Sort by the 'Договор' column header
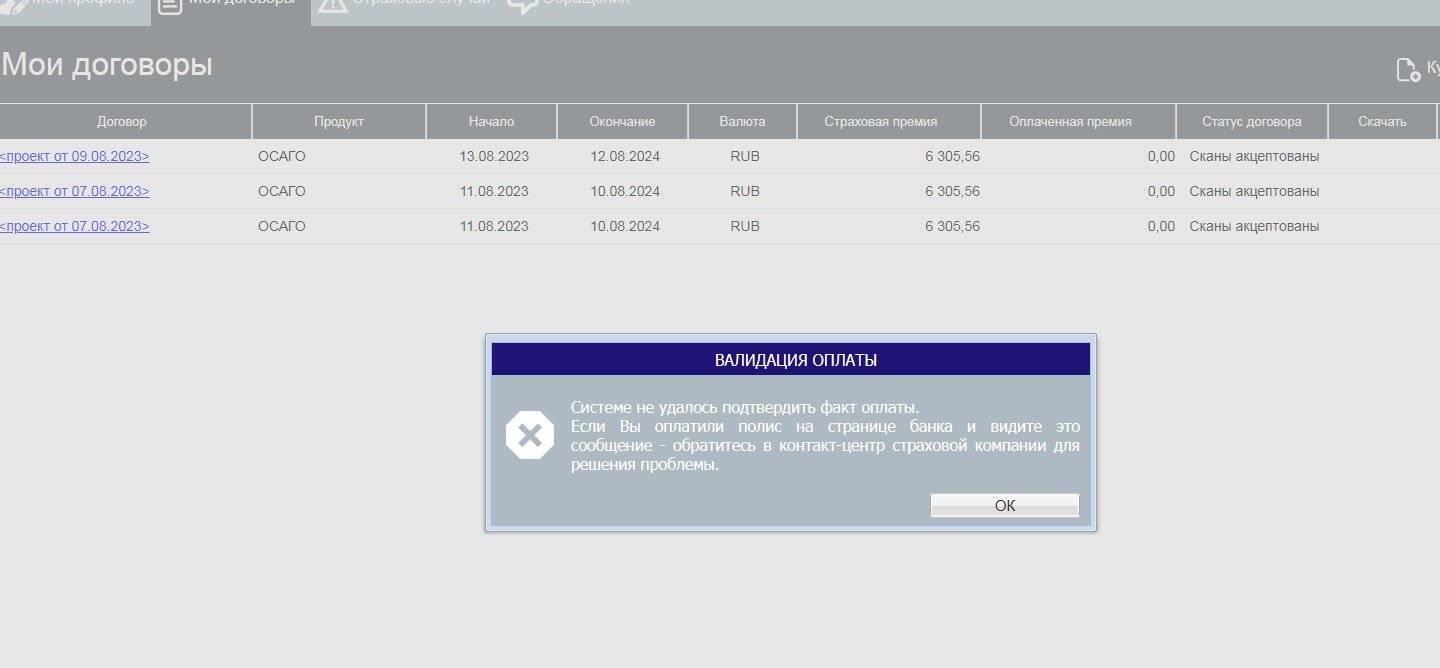 (122, 122)
